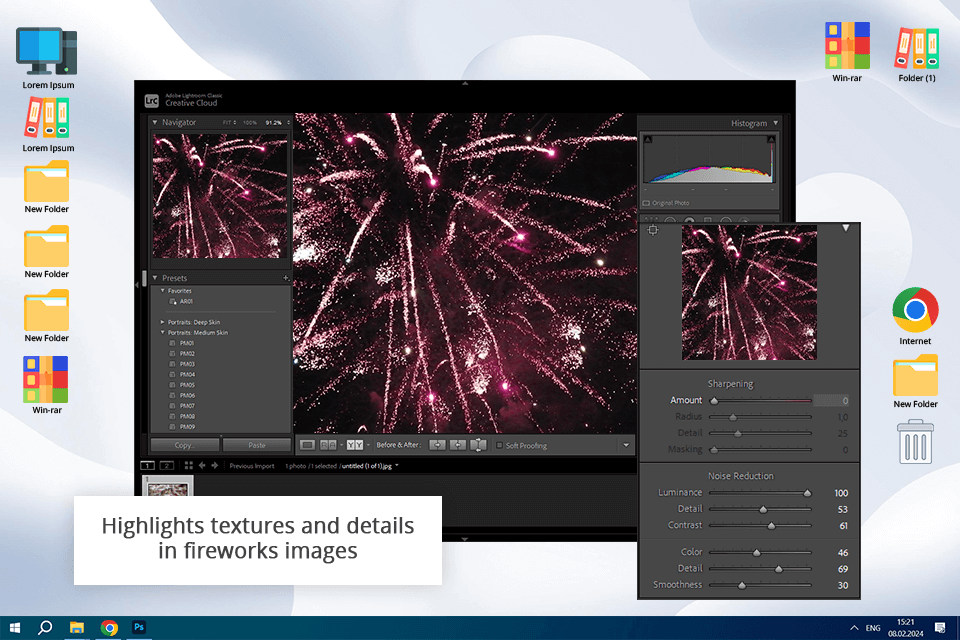Image resolution: width=960 pixels, height=640 pixels.
Task: Click the filmstrip go forward arrow
Action: (x=215, y=465)
